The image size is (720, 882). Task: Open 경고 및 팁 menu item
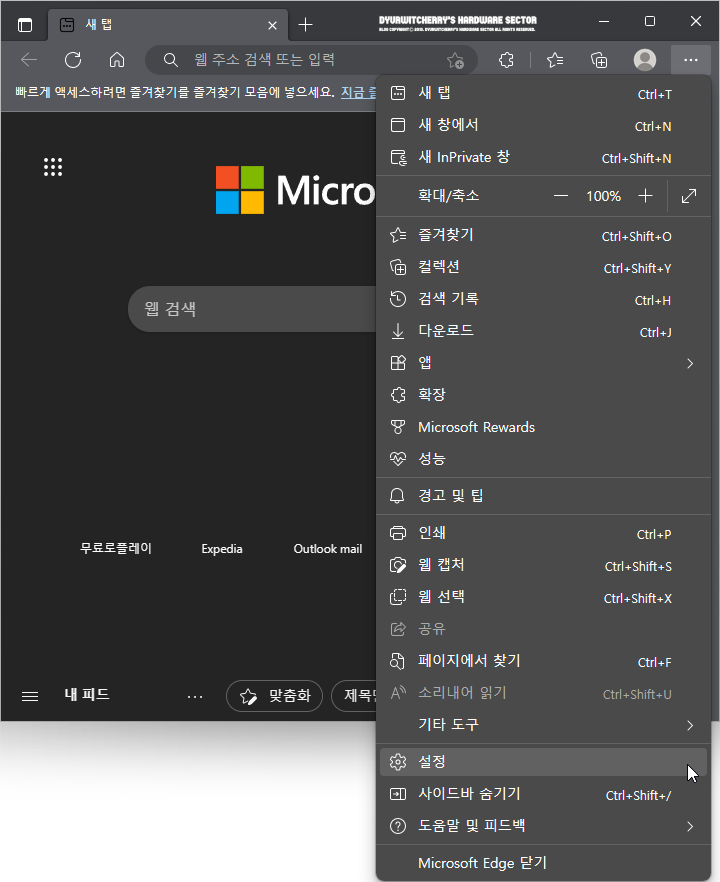pos(543,496)
